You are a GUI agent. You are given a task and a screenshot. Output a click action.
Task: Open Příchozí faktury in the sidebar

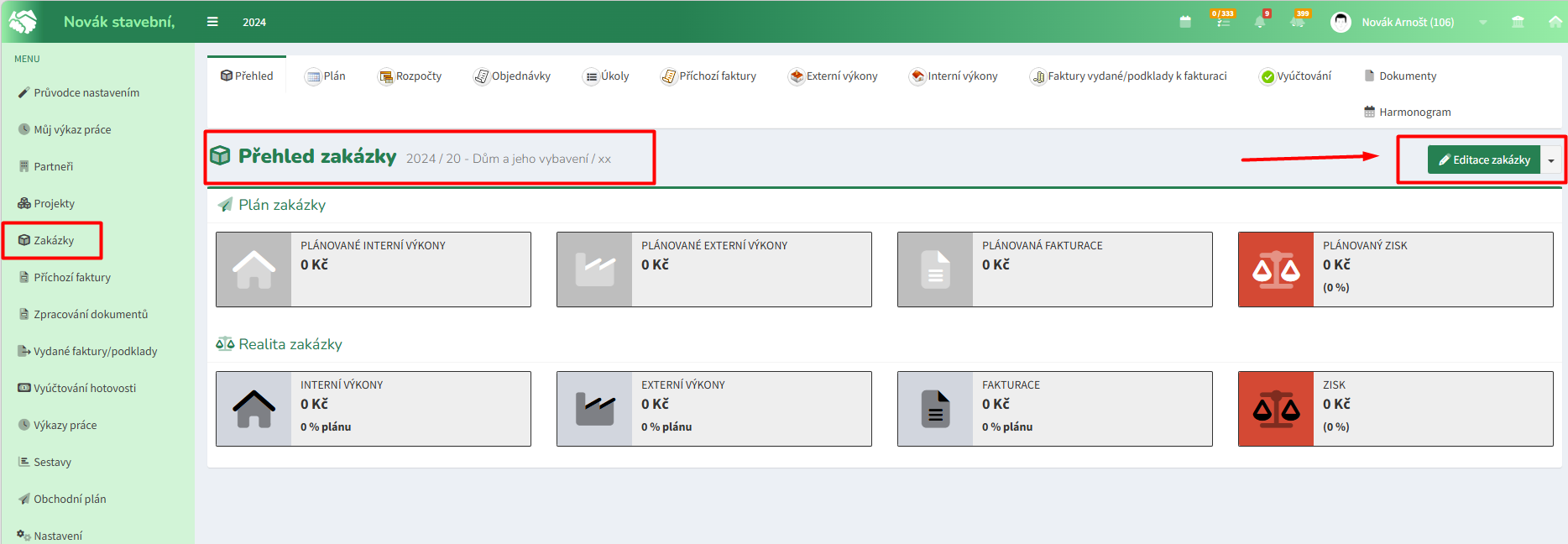[x=65, y=277]
